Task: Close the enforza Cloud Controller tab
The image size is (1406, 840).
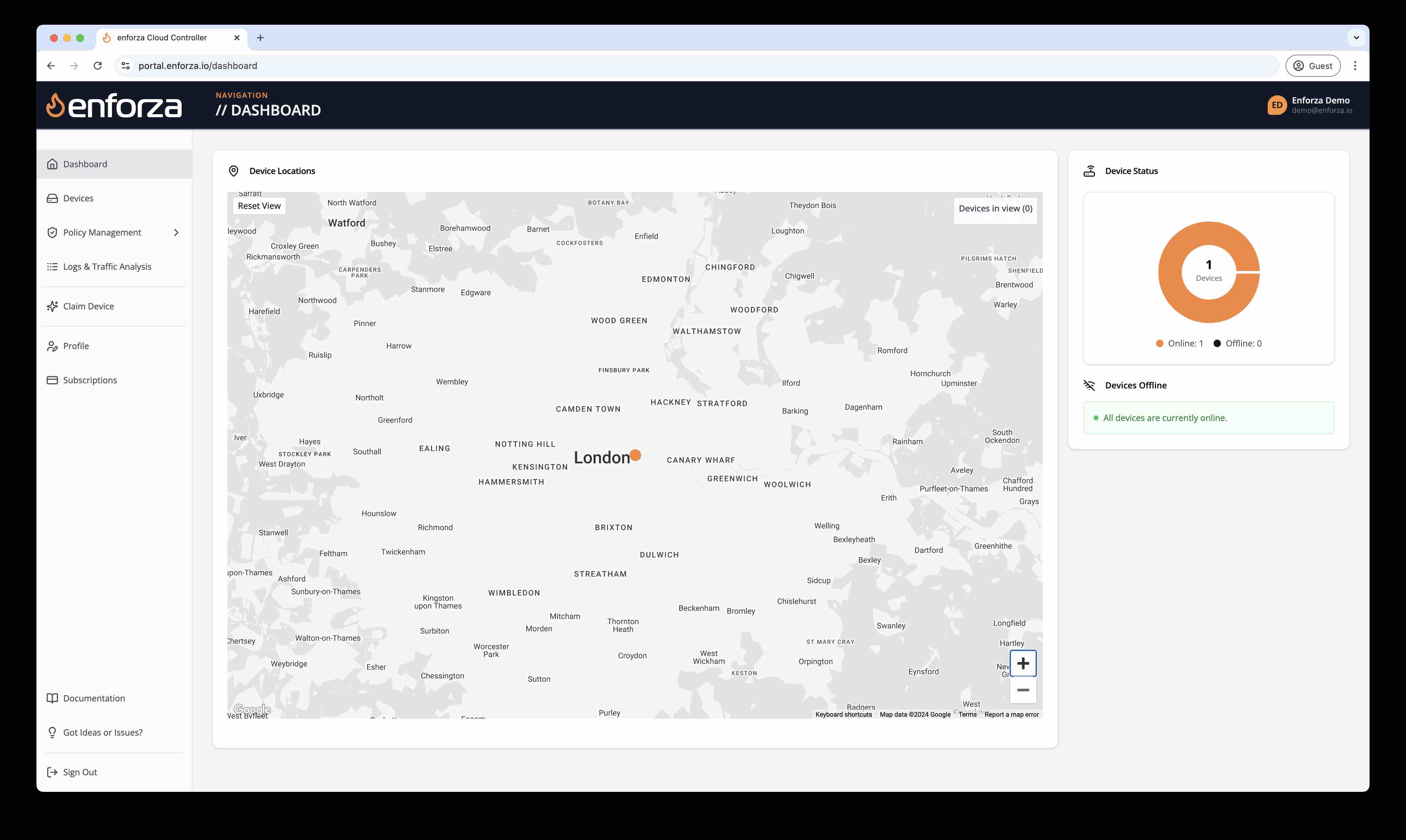Action: [237, 38]
